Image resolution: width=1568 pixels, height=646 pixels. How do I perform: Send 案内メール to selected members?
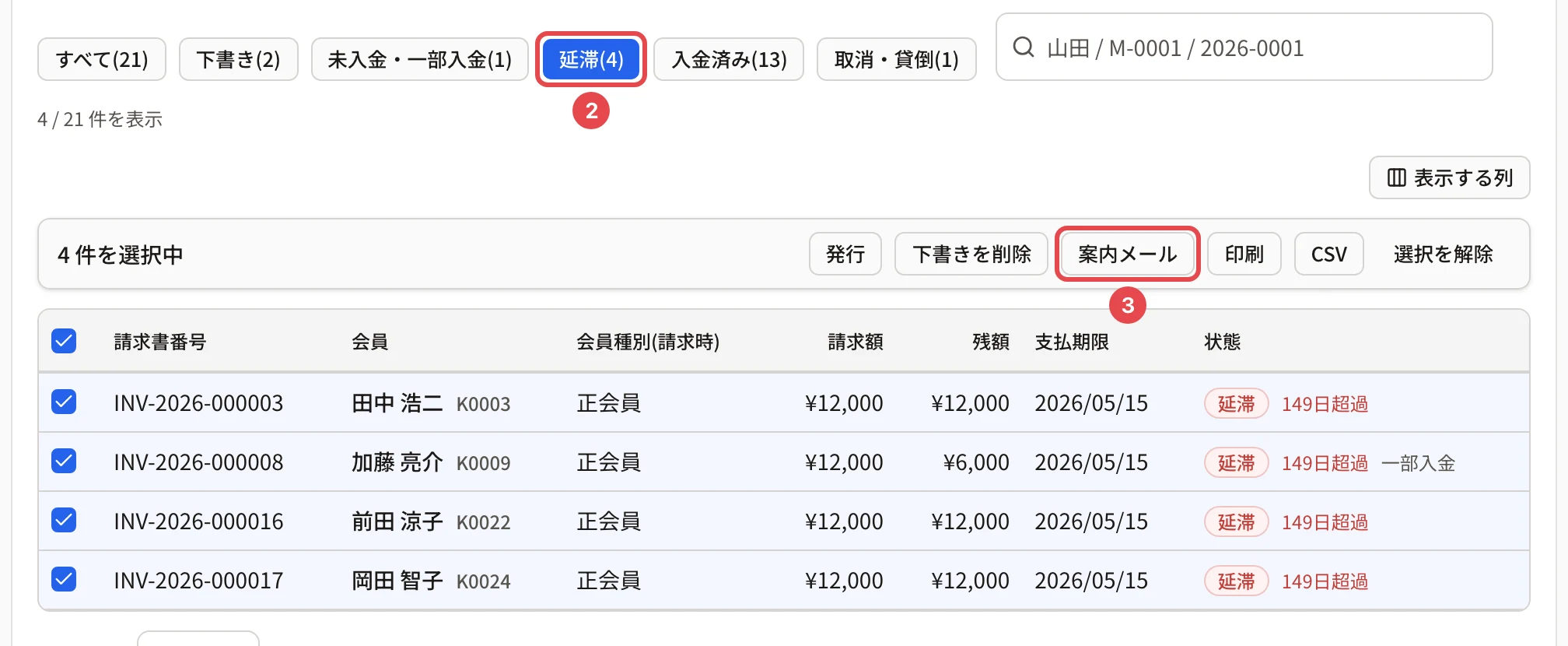coord(1128,254)
